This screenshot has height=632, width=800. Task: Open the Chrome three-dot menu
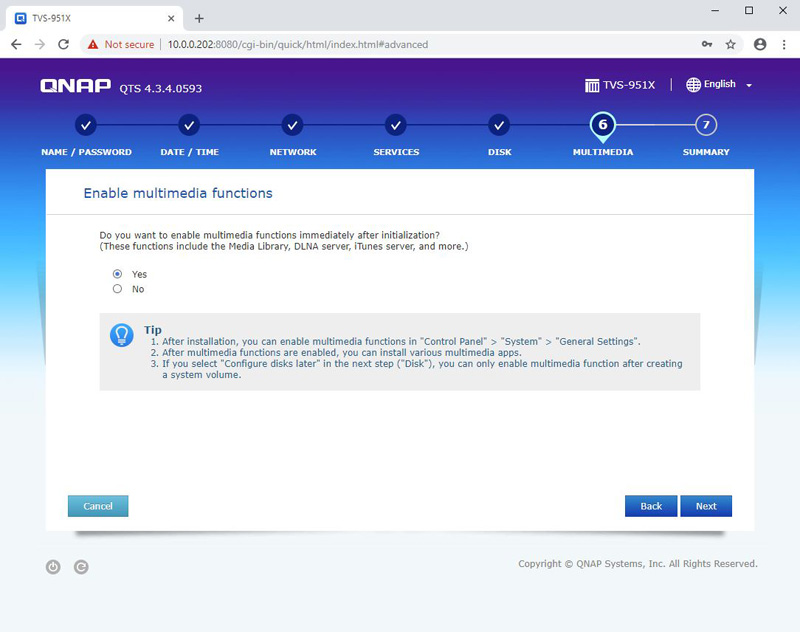click(784, 44)
